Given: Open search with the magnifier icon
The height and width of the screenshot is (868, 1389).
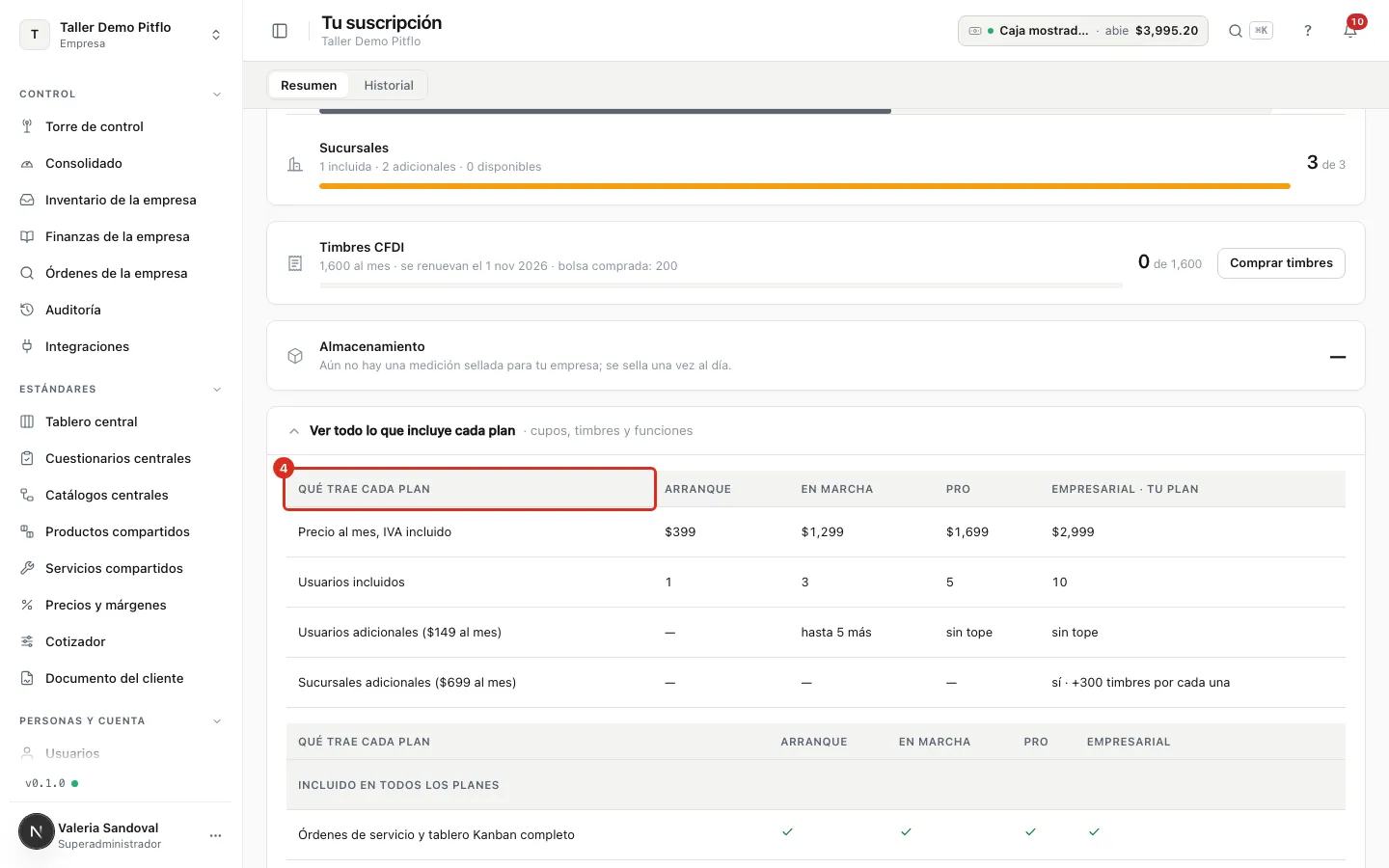Looking at the screenshot, I should (1236, 31).
